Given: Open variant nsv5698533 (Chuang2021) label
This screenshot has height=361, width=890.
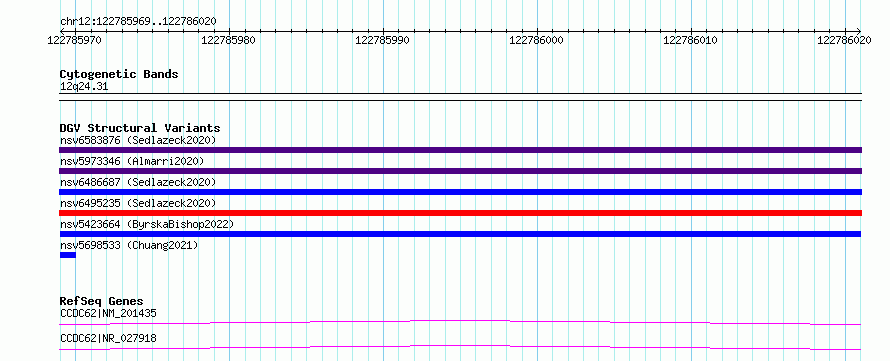Looking at the screenshot, I should [x=129, y=245].
